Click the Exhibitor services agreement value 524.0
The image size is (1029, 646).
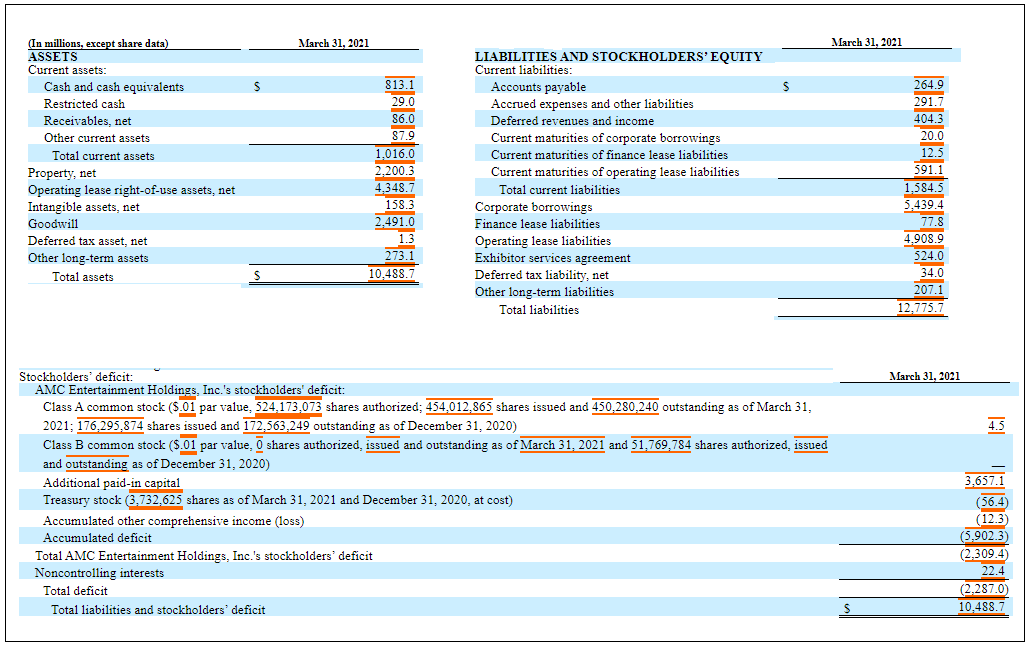929,257
